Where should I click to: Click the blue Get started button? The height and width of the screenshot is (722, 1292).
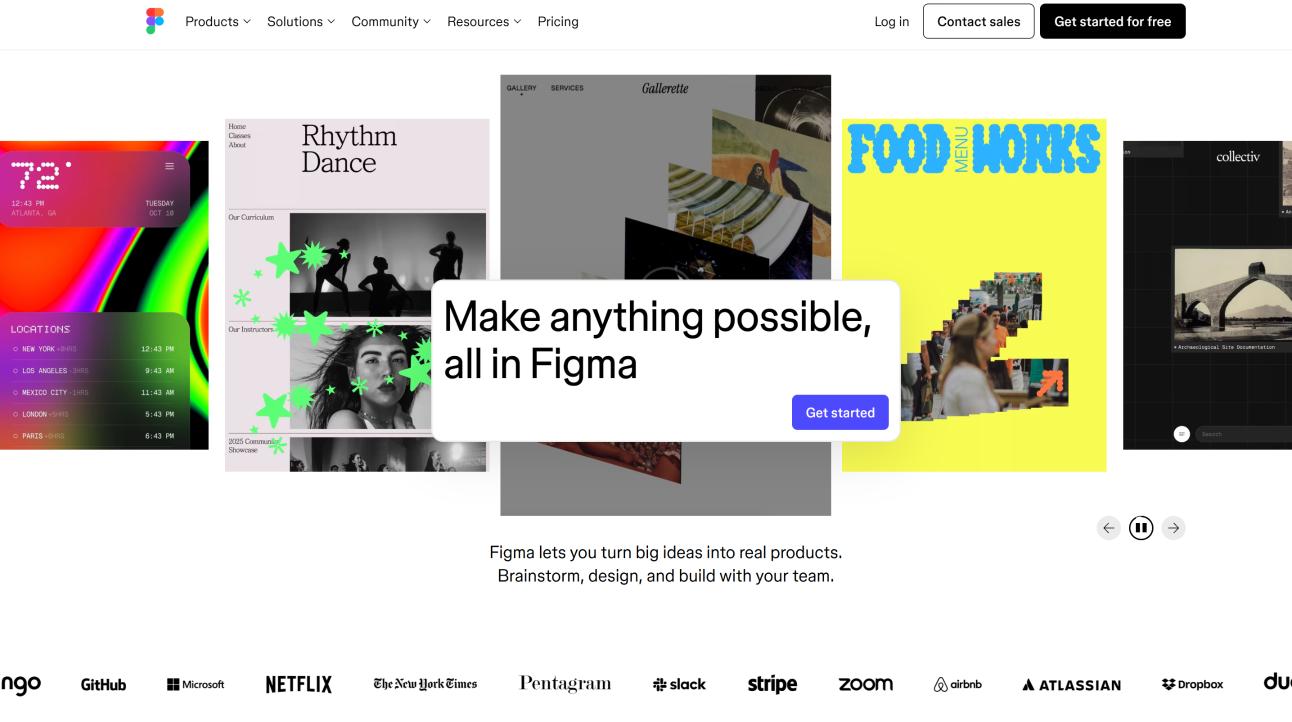[x=840, y=412]
